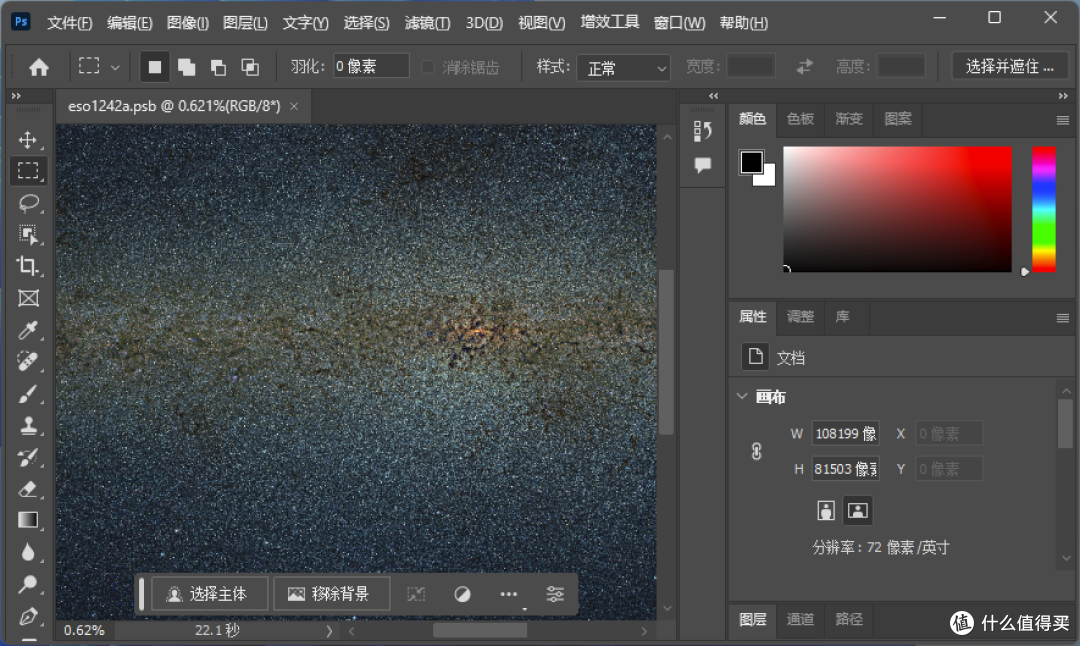The image size is (1080, 646).
Task: Open the 样式 style dropdown set to 正常
Action: [623, 67]
